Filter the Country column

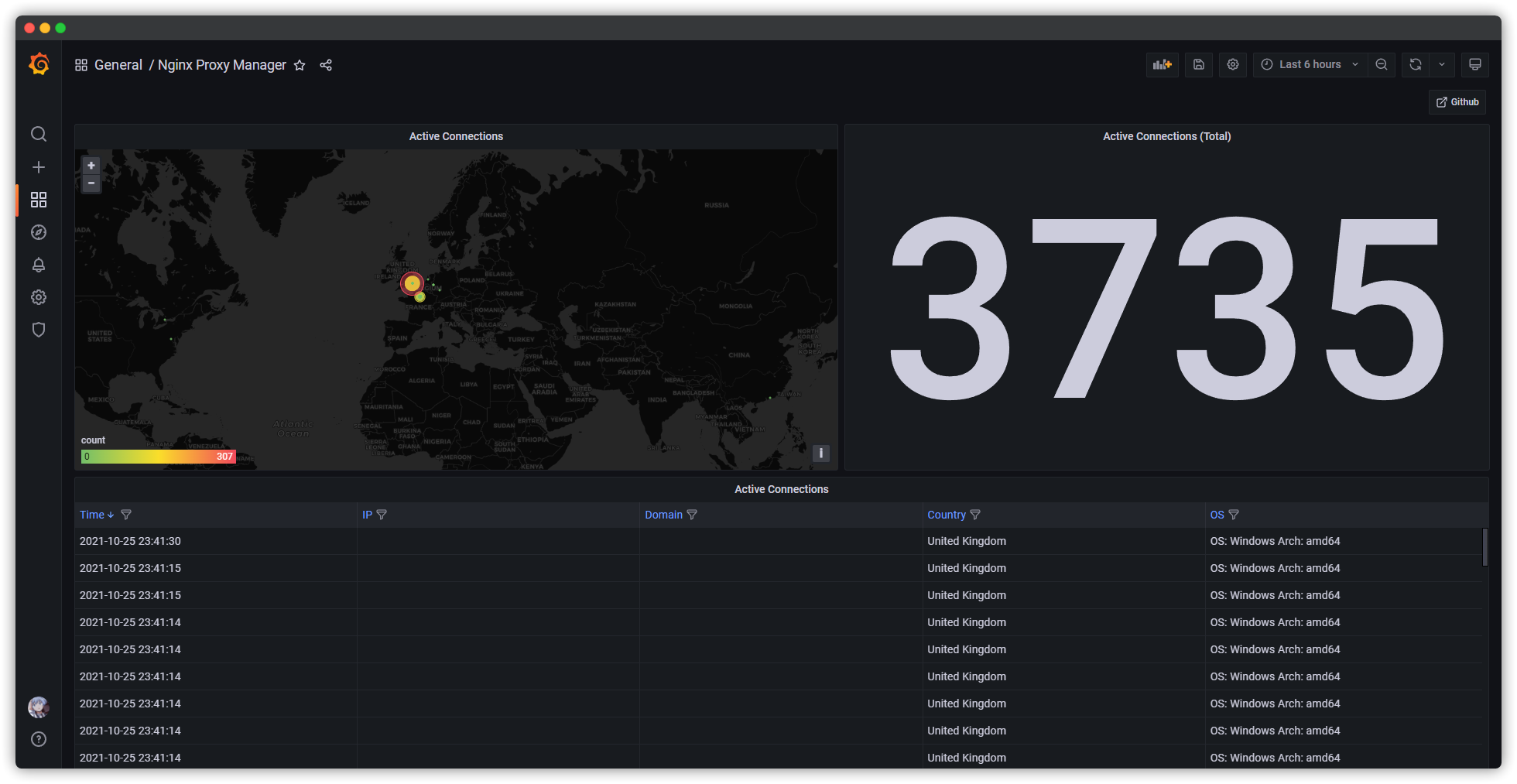975,515
